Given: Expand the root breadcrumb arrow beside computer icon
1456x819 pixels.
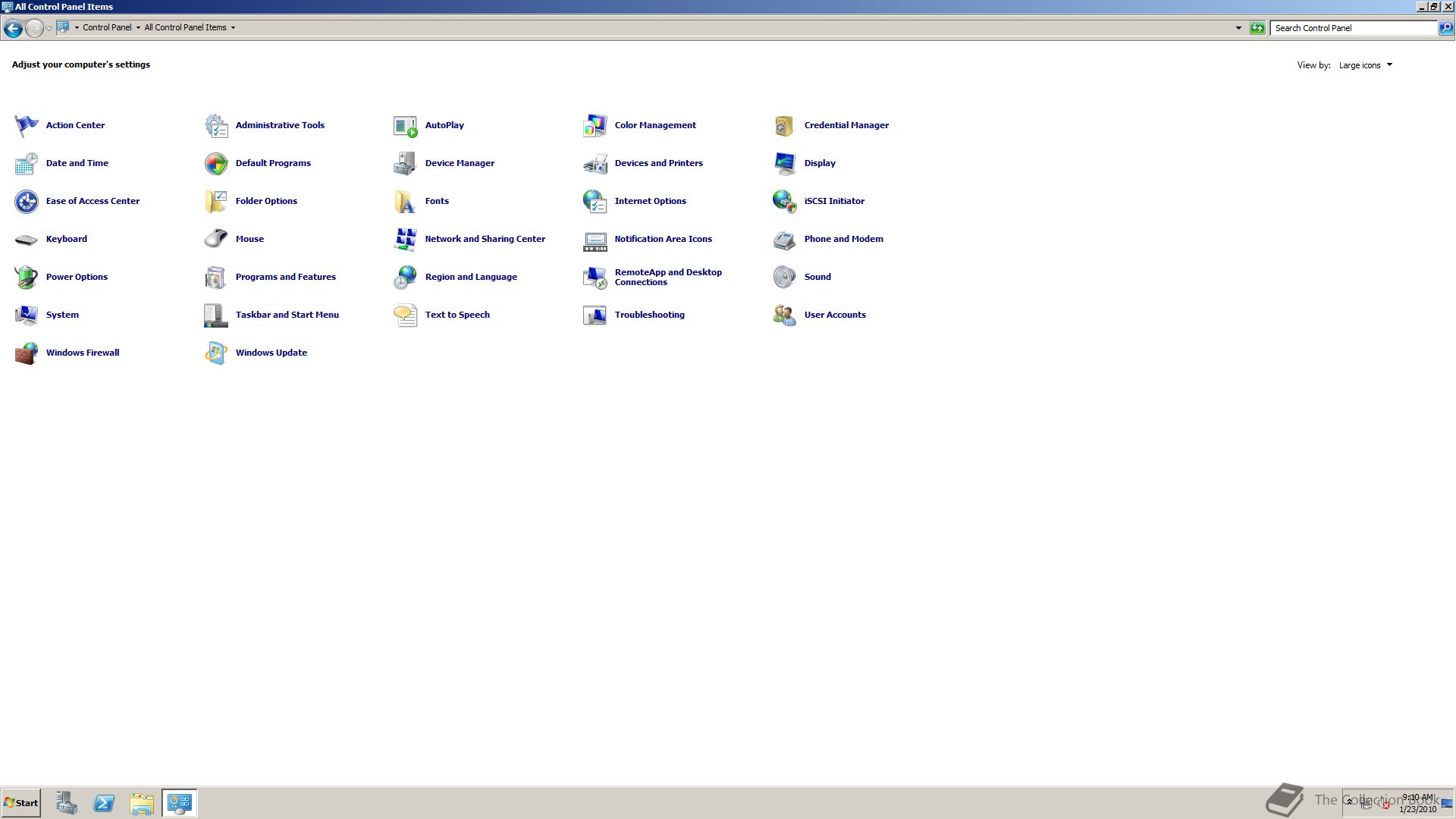Looking at the screenshot, I should (x=77, y=27).
